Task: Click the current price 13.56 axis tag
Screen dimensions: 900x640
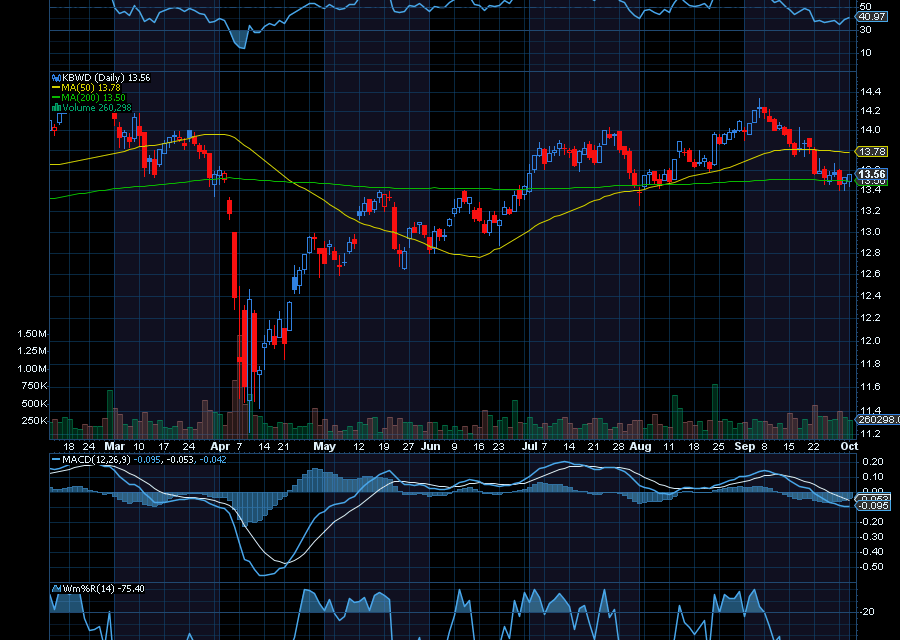Action: (x=873, y=174)
